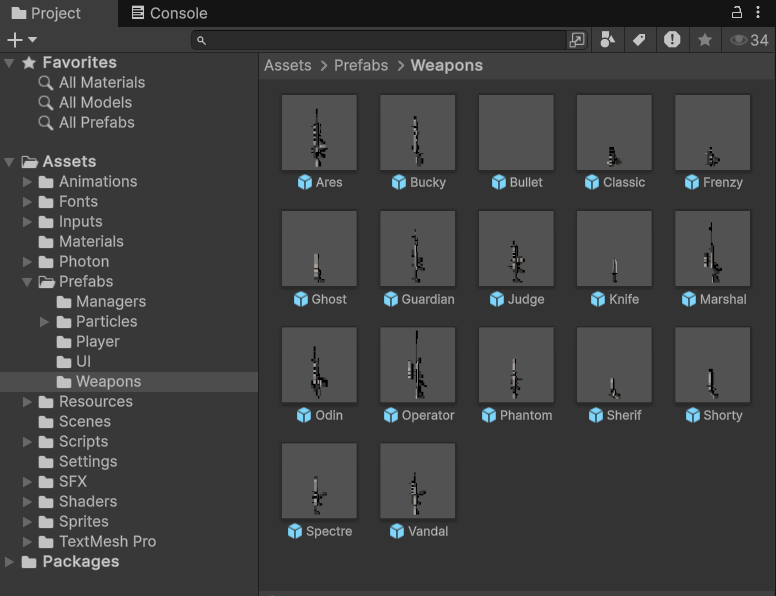Go to Prefabs in breadcrumb
Screen dimensions: 776x596
point(361,65)
